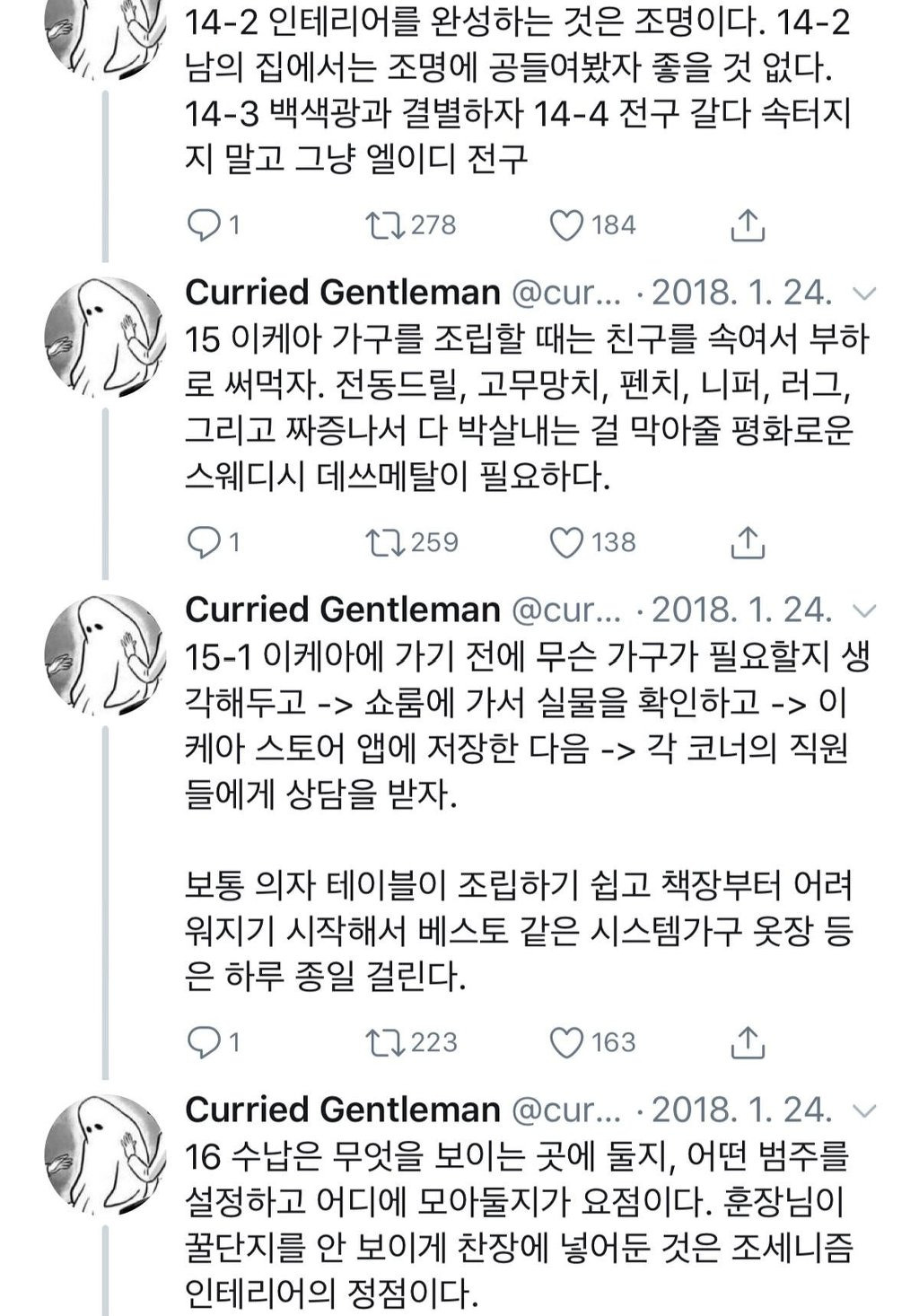Image resolution: width=919 pixels, height=1316 pixels.
Task: Expand the dropdown arrow on tweet 15-1
Action: (863, 610)
